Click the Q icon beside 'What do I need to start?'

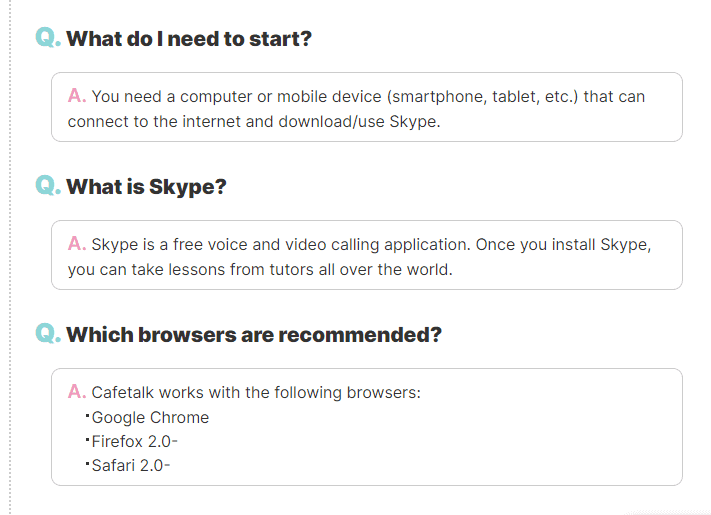click(x=47, y=38)
